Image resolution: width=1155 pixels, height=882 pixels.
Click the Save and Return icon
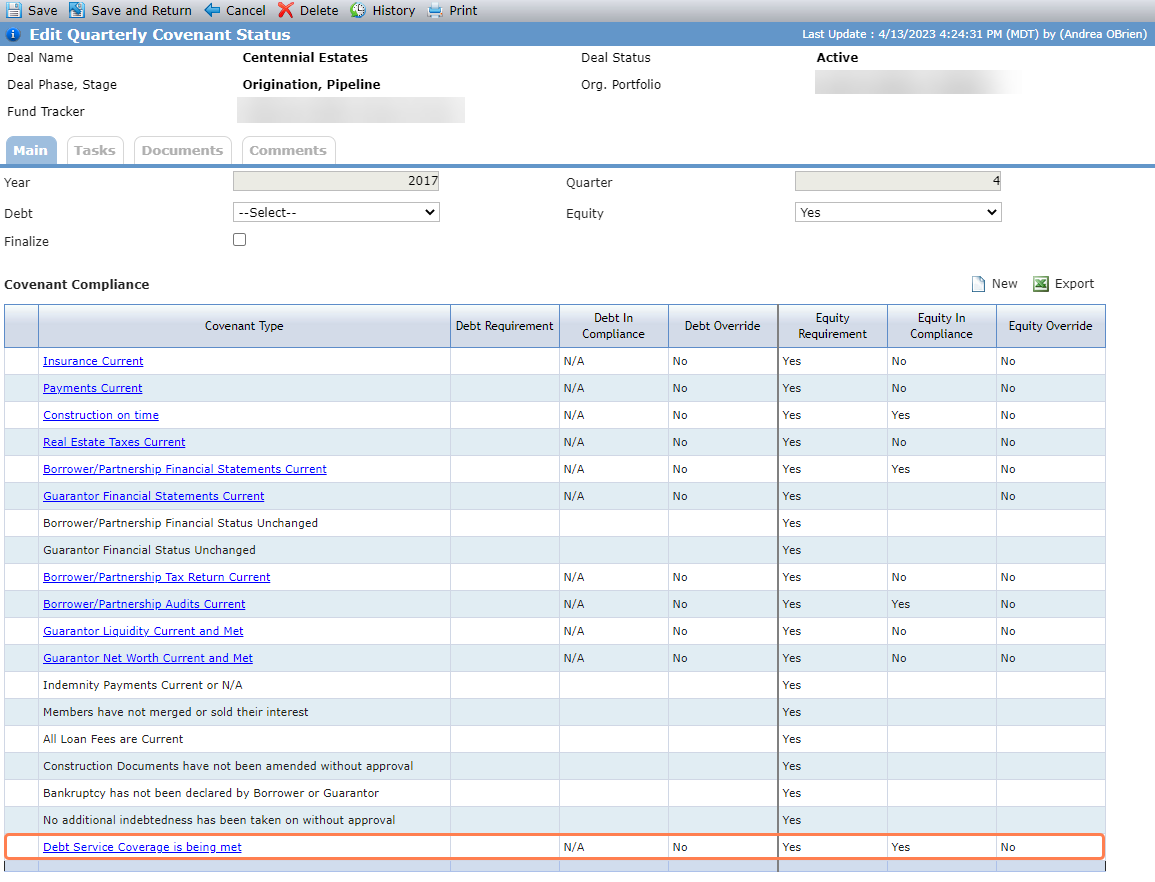pos(77,10)
